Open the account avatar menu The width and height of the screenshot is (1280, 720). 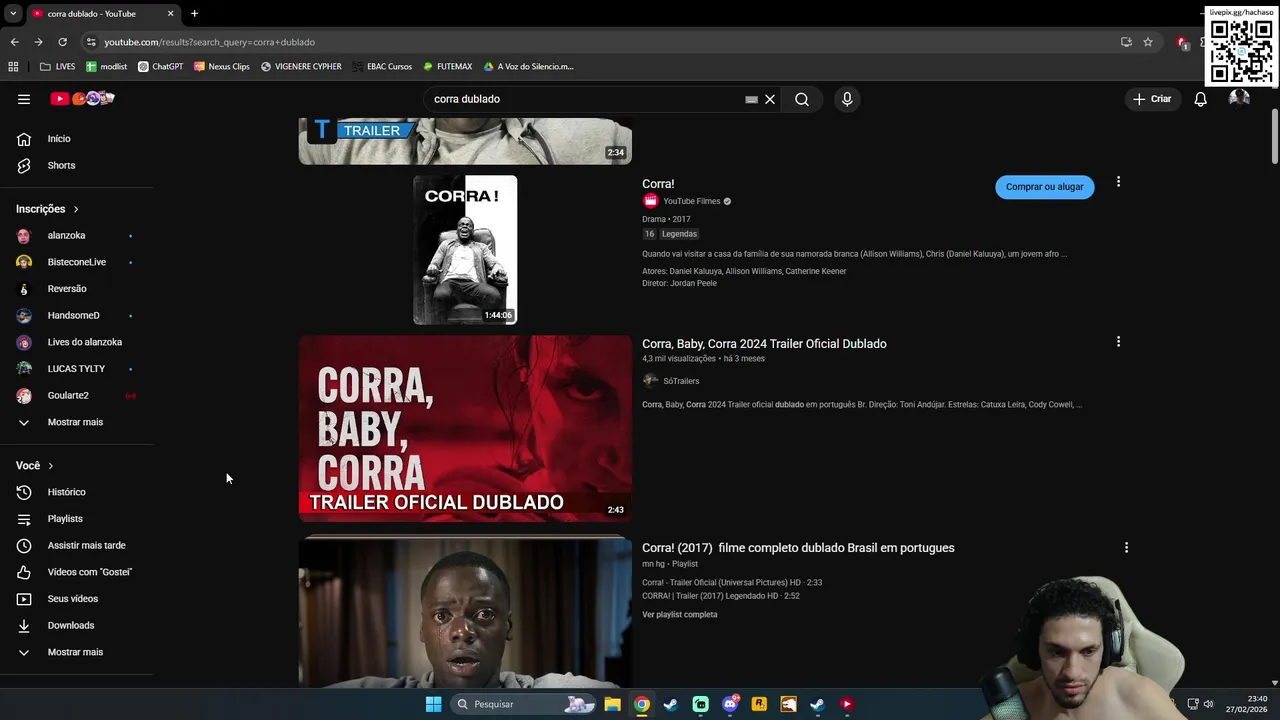coord(1239,98)
